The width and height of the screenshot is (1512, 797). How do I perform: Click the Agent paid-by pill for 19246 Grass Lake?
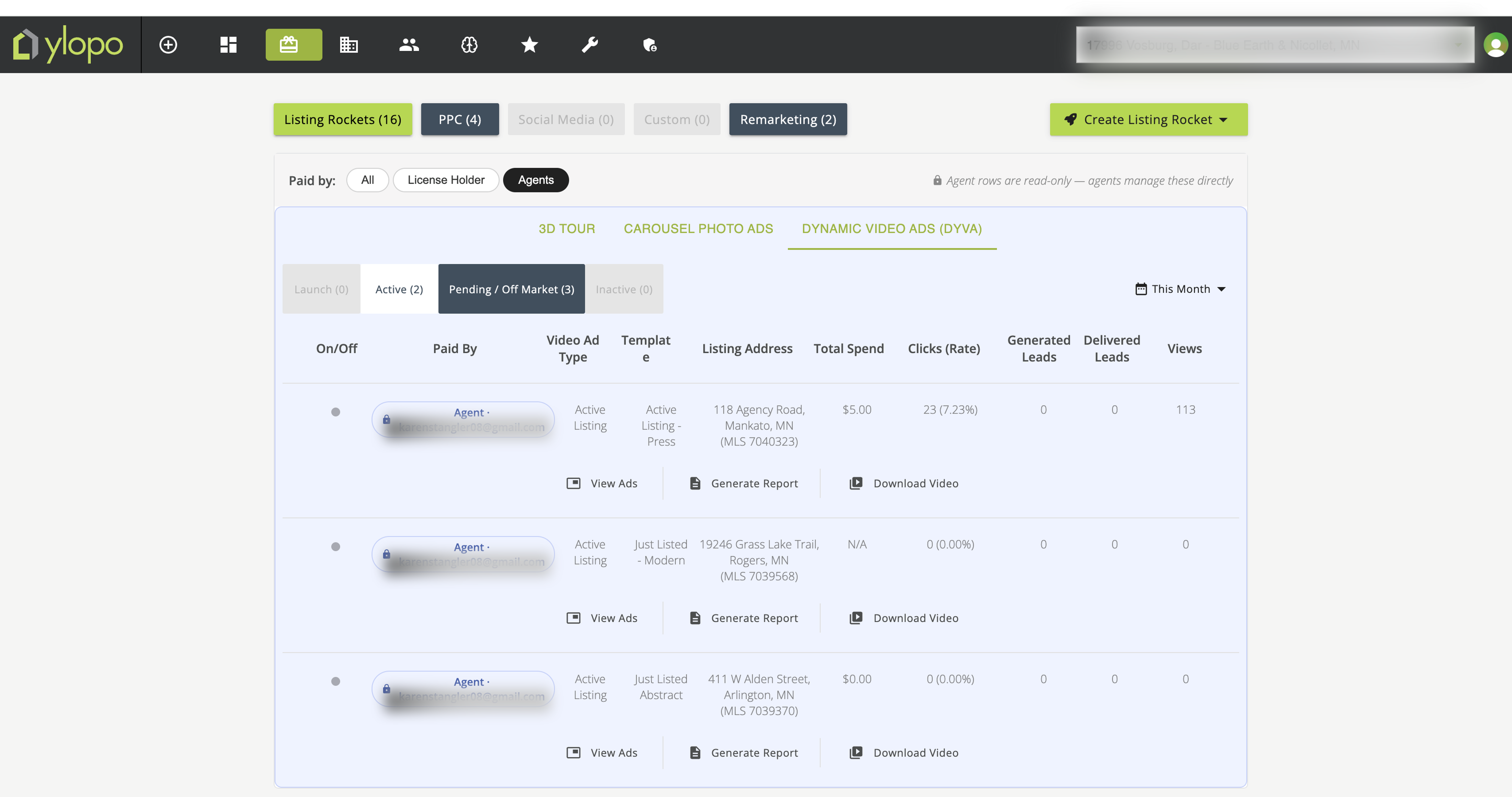pos(463,554)
